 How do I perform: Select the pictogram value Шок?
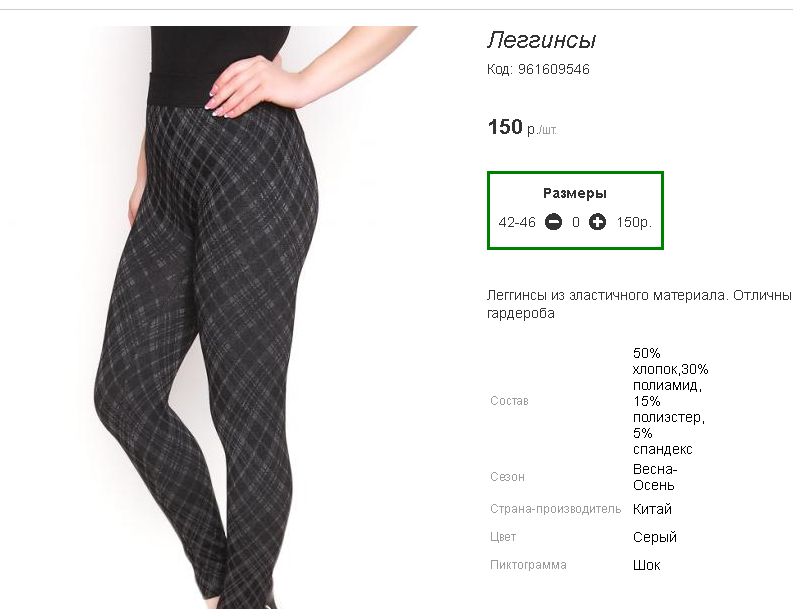click(646, 565)
